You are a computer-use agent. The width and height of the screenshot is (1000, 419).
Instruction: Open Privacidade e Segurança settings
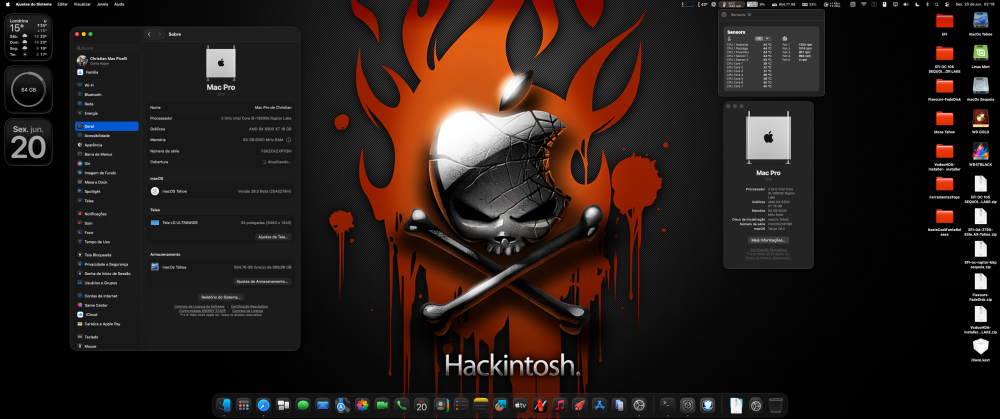(107, 264)
